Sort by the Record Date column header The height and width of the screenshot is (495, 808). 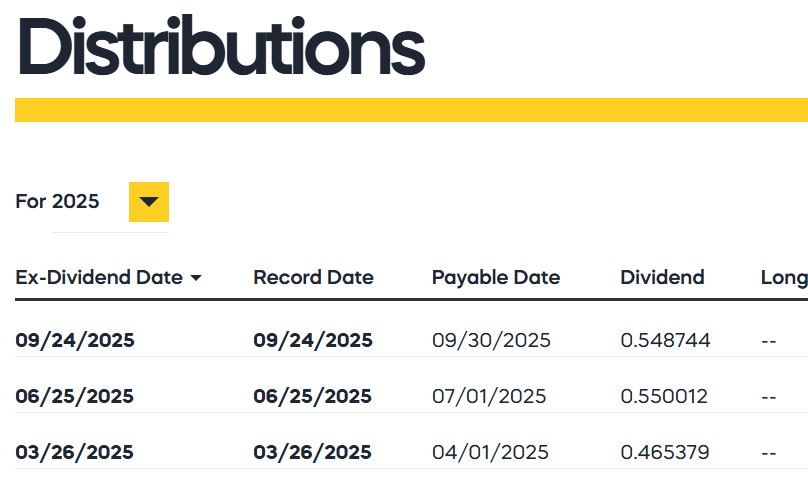(313, 278)
